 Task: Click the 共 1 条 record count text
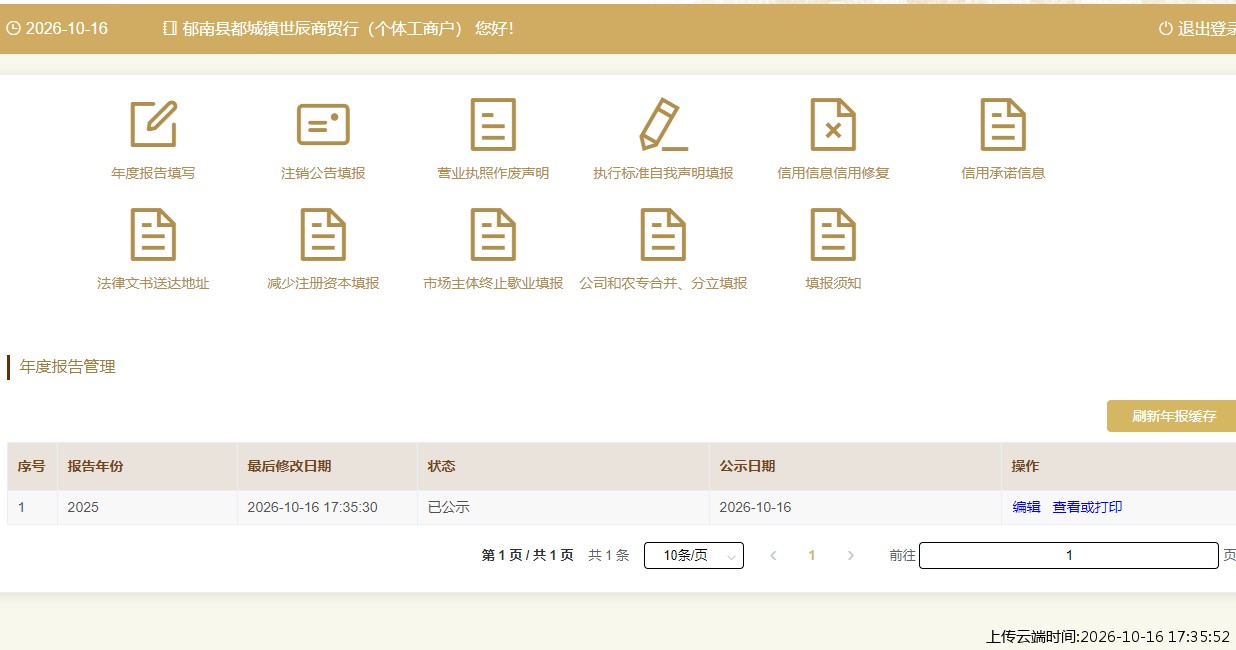click(x=609, y=556)
